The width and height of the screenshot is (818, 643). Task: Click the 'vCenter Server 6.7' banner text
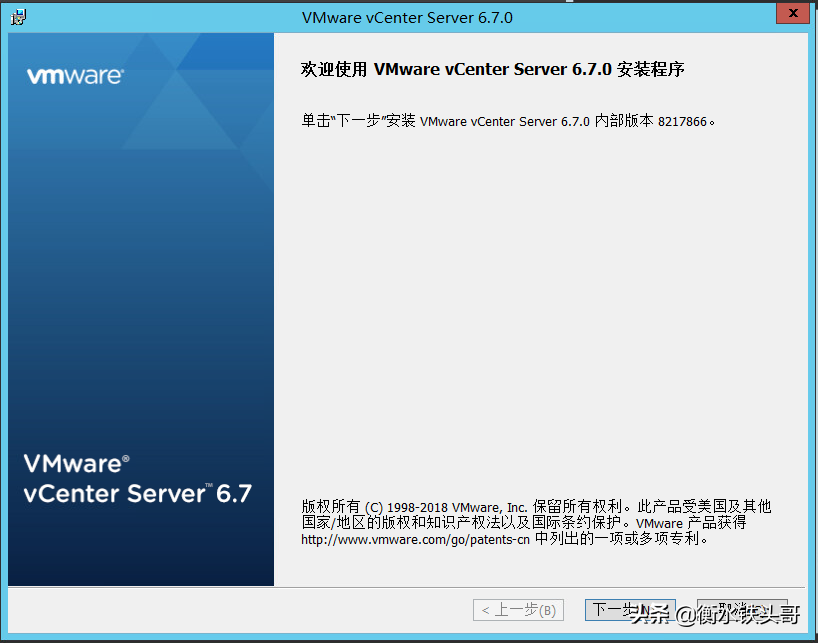point(138,493)
